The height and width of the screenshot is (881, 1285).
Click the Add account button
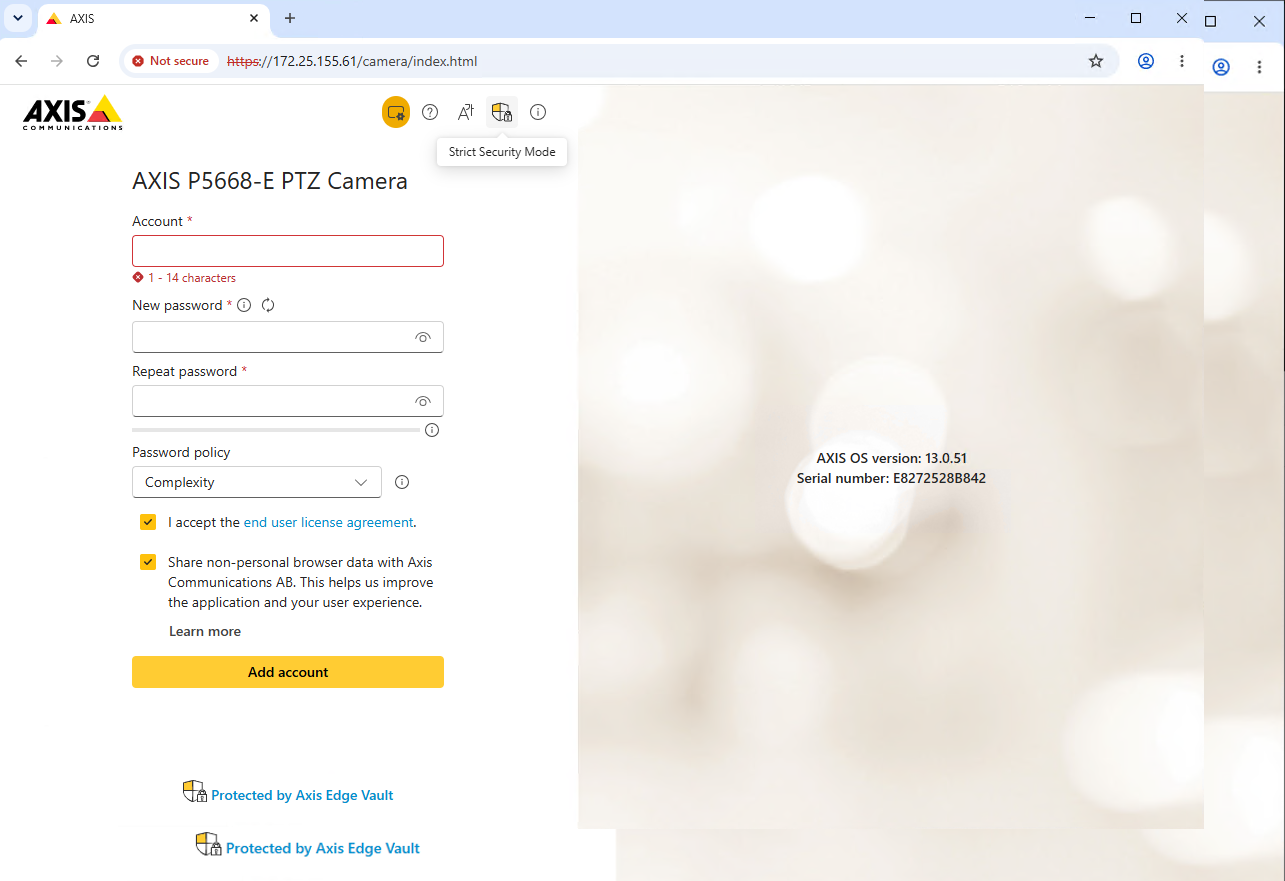tap(288, 672)
